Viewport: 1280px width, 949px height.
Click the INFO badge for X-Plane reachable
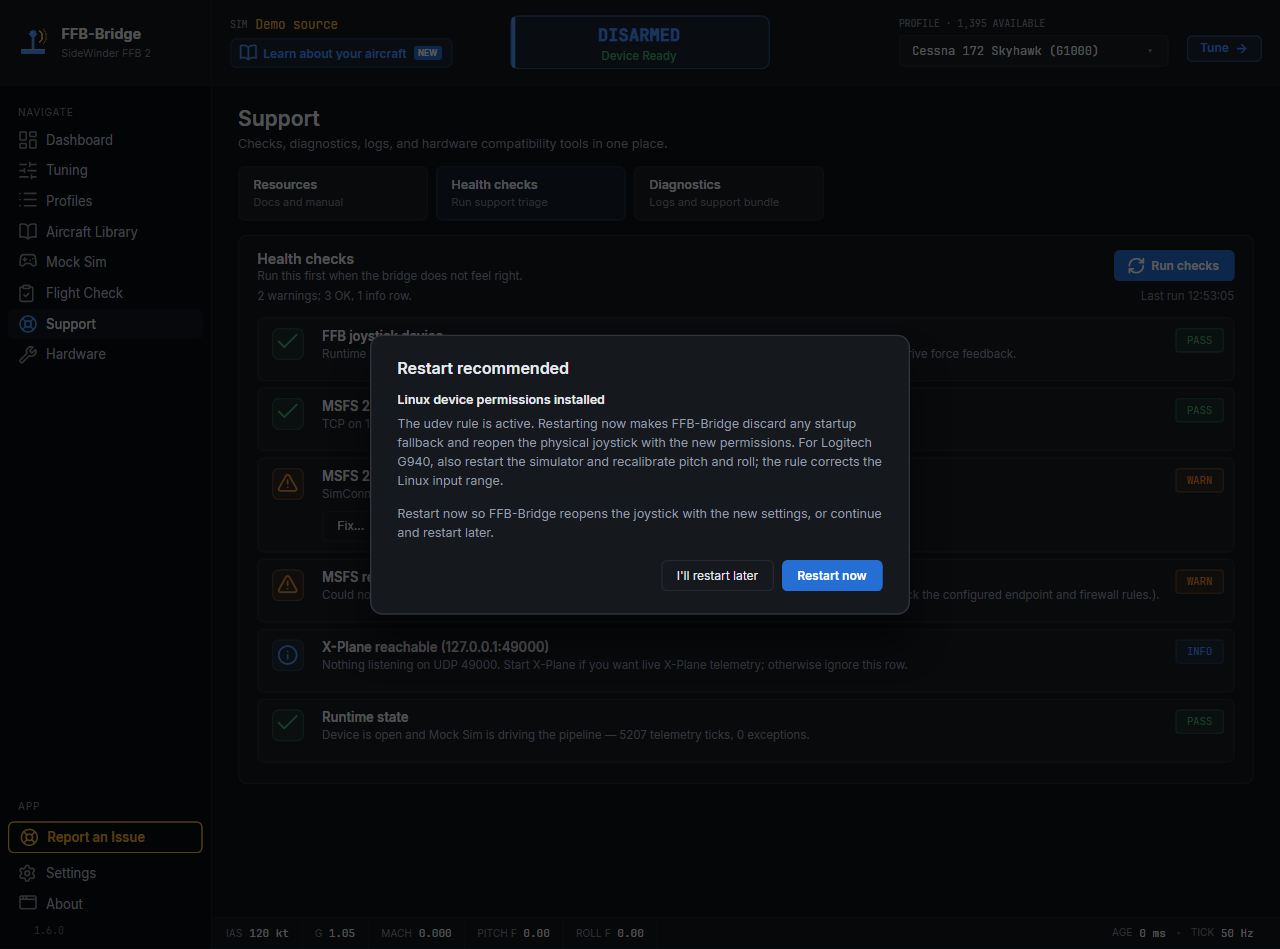pos(1199,651)
